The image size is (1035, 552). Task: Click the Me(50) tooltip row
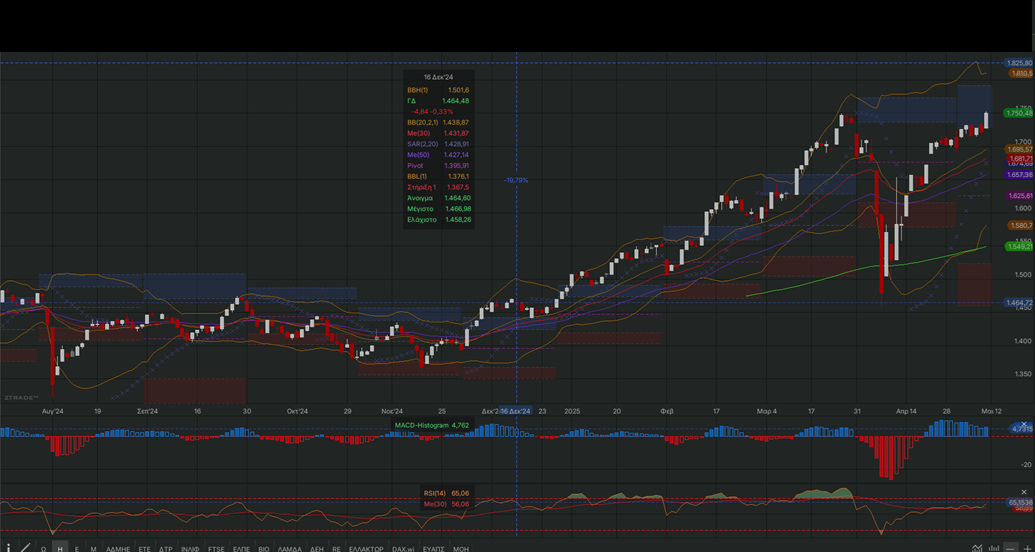(439, 155)
